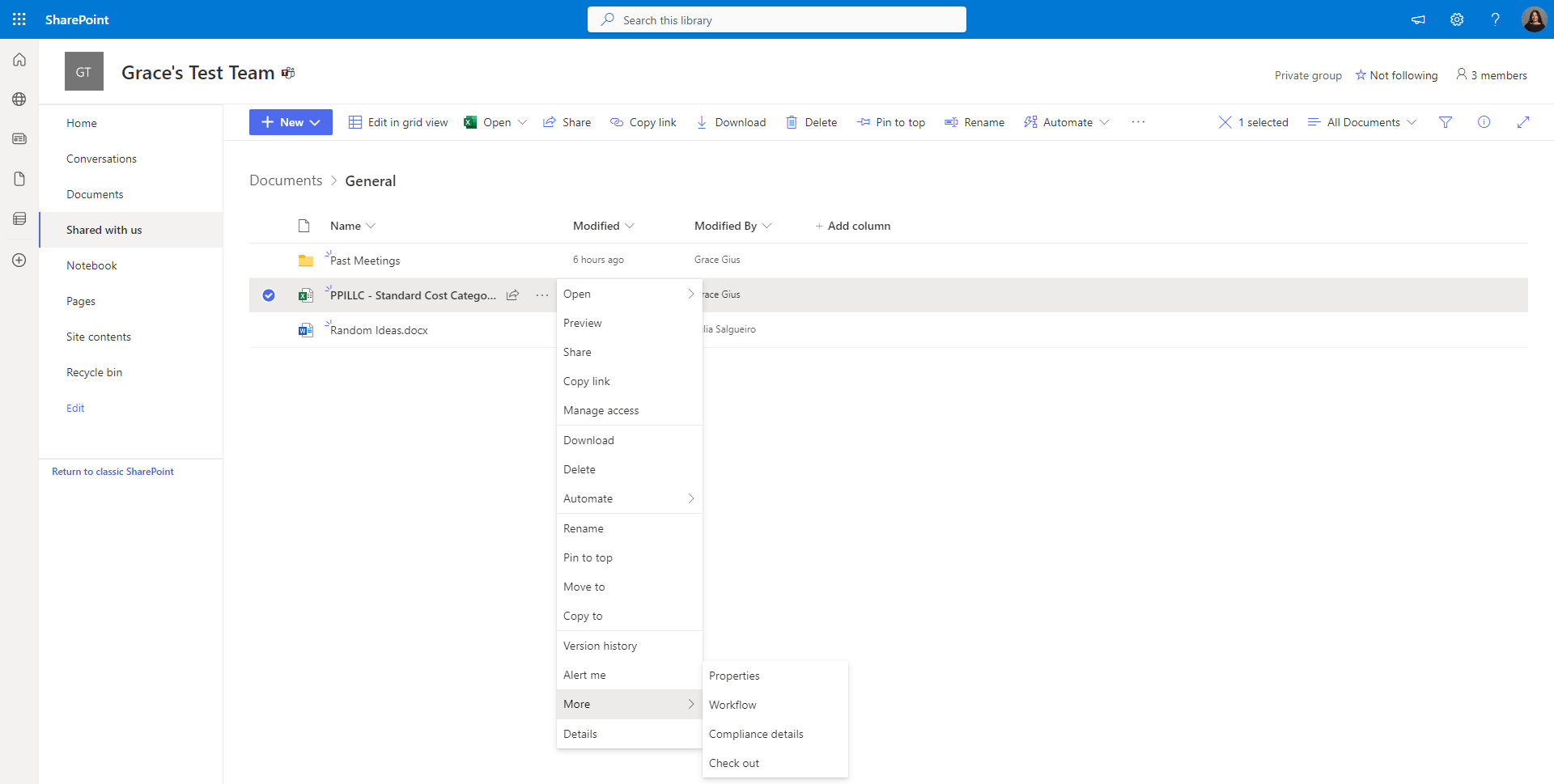Viewport: 1554px width, 784px height.
Task: Open the Return to classic SharePoint link
Action: coord(113,472)
